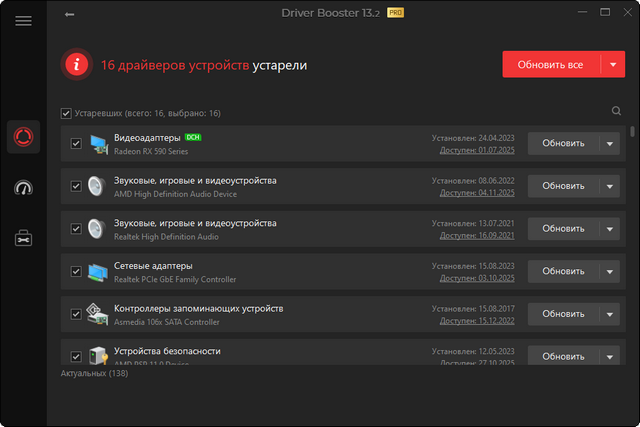The image size is (640, 427).
Task: Open available date link 01.07.2025
Action: [477, 150]
